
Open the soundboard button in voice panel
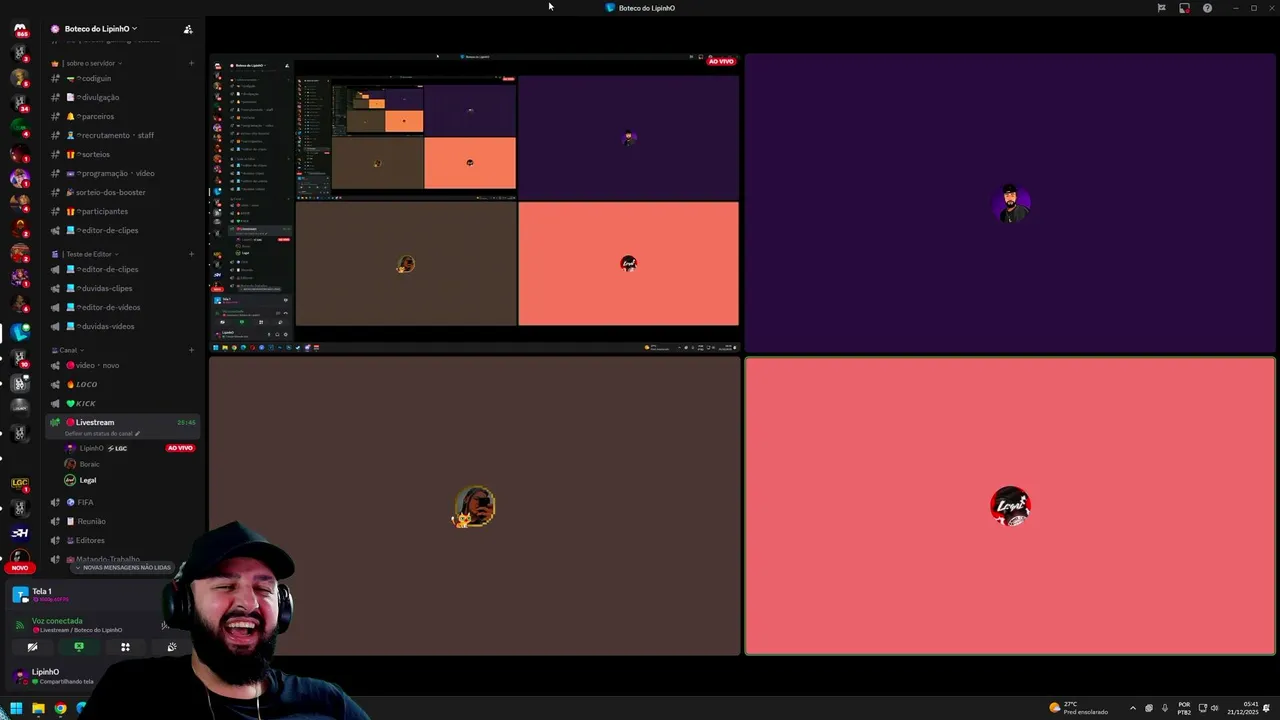172,647
